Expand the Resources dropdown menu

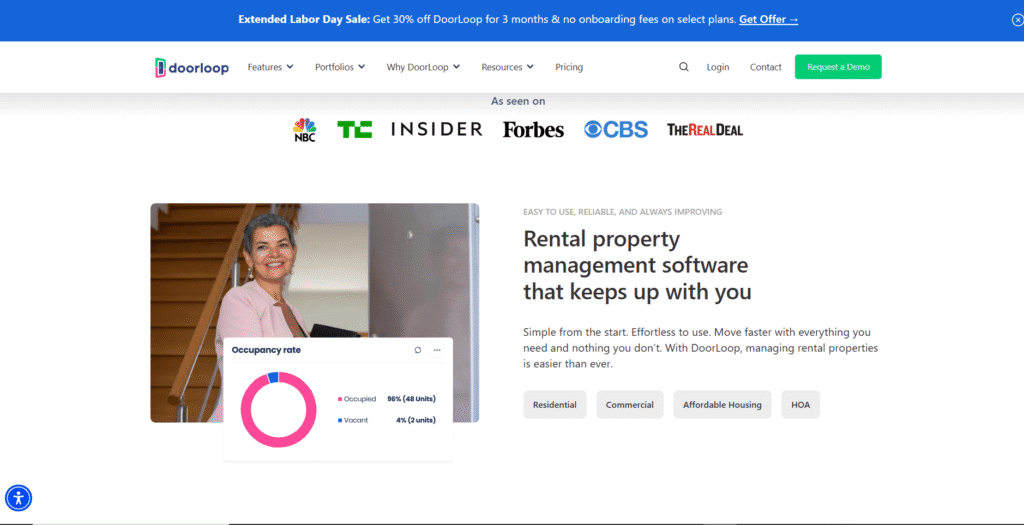(507, 67)
